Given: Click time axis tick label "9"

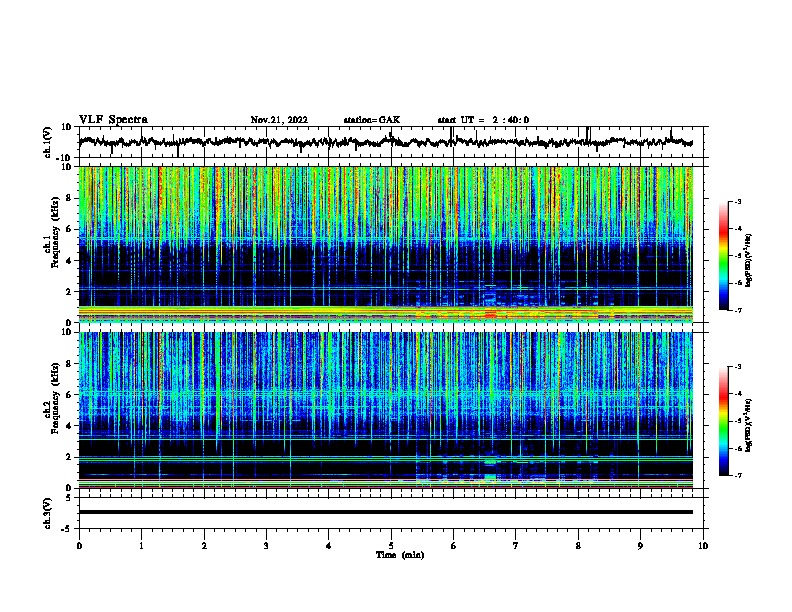Looking at the screenshot, I should (x=640, y=546).
